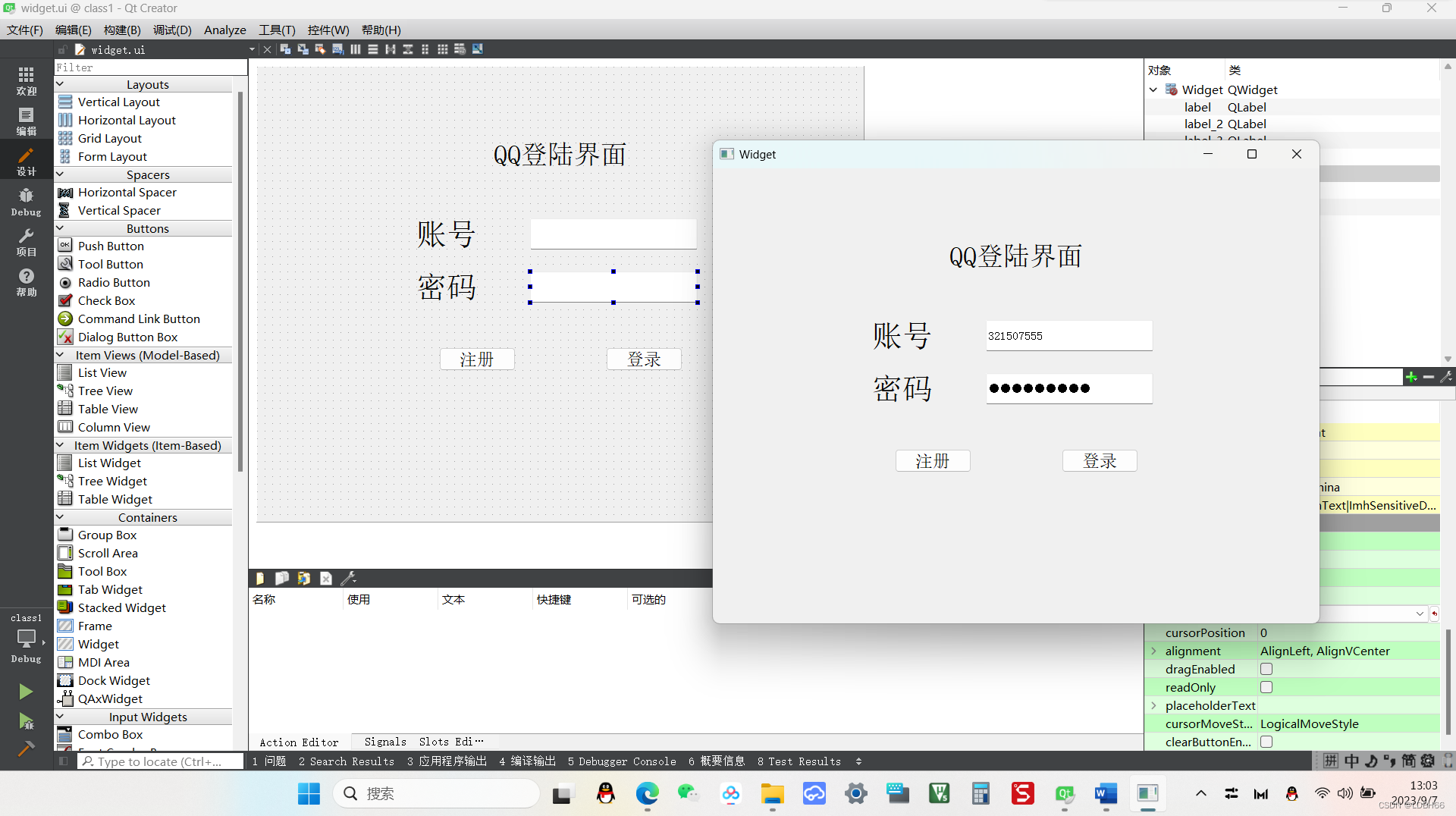1456x816 pixels.
Task: Collapse the Widget tree item in object inspector
Action: [x=1153, y=89]
